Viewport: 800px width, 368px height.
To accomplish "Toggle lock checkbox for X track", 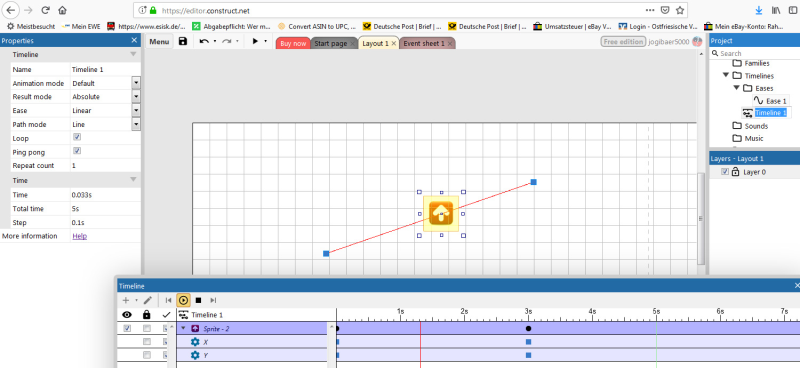I will pos(147,341).
